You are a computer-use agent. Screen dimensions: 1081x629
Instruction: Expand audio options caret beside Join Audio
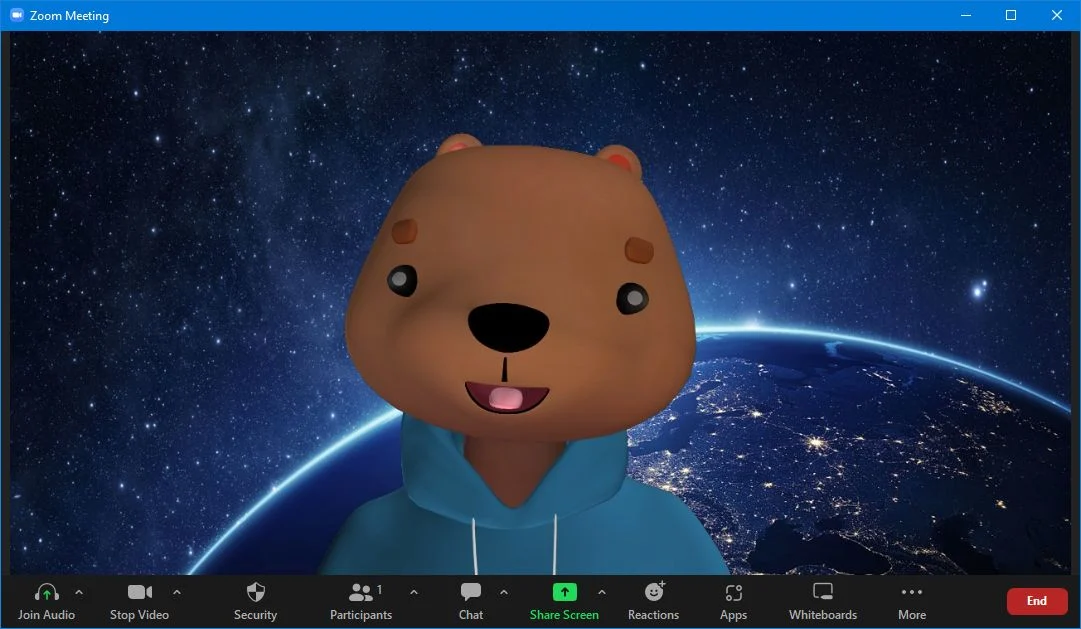click(x=79, y=592)
